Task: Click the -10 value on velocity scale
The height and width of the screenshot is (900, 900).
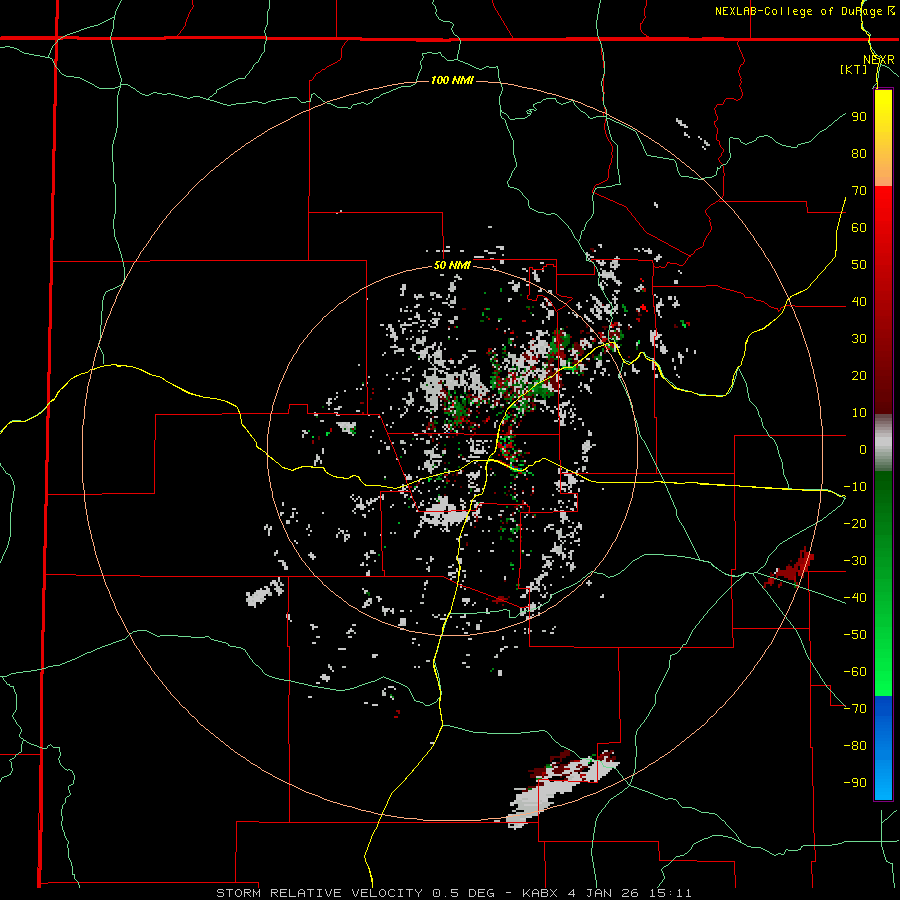Action: point(855,487)
